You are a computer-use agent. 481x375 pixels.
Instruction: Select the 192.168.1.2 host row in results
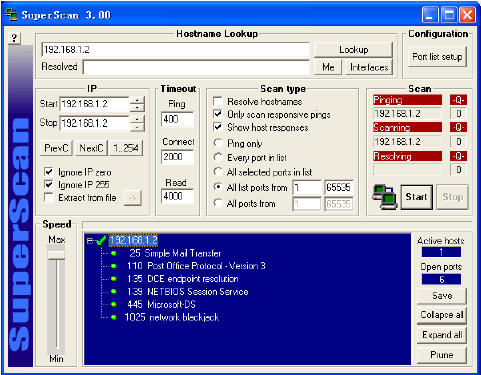pyautogui.click(x=133, y=240)
